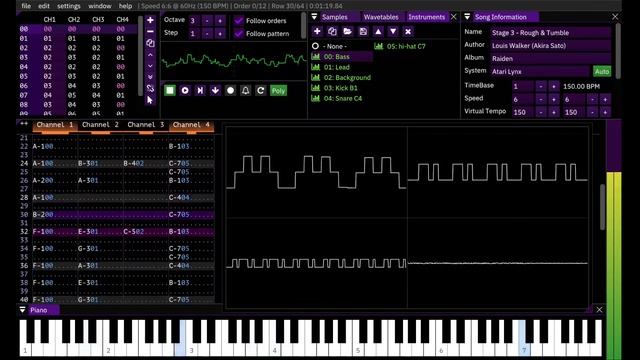Expand pattern columns with the ++ button
This screenshot has height=360, width=640.
24,124
